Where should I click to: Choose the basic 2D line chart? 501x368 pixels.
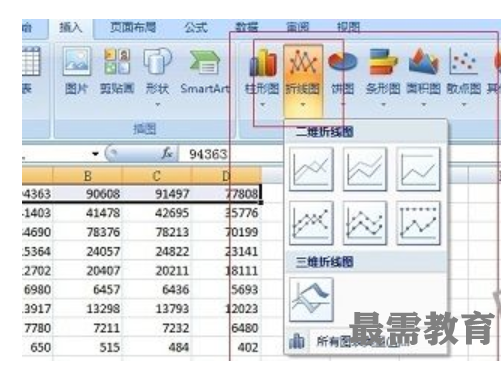[311, 169]
